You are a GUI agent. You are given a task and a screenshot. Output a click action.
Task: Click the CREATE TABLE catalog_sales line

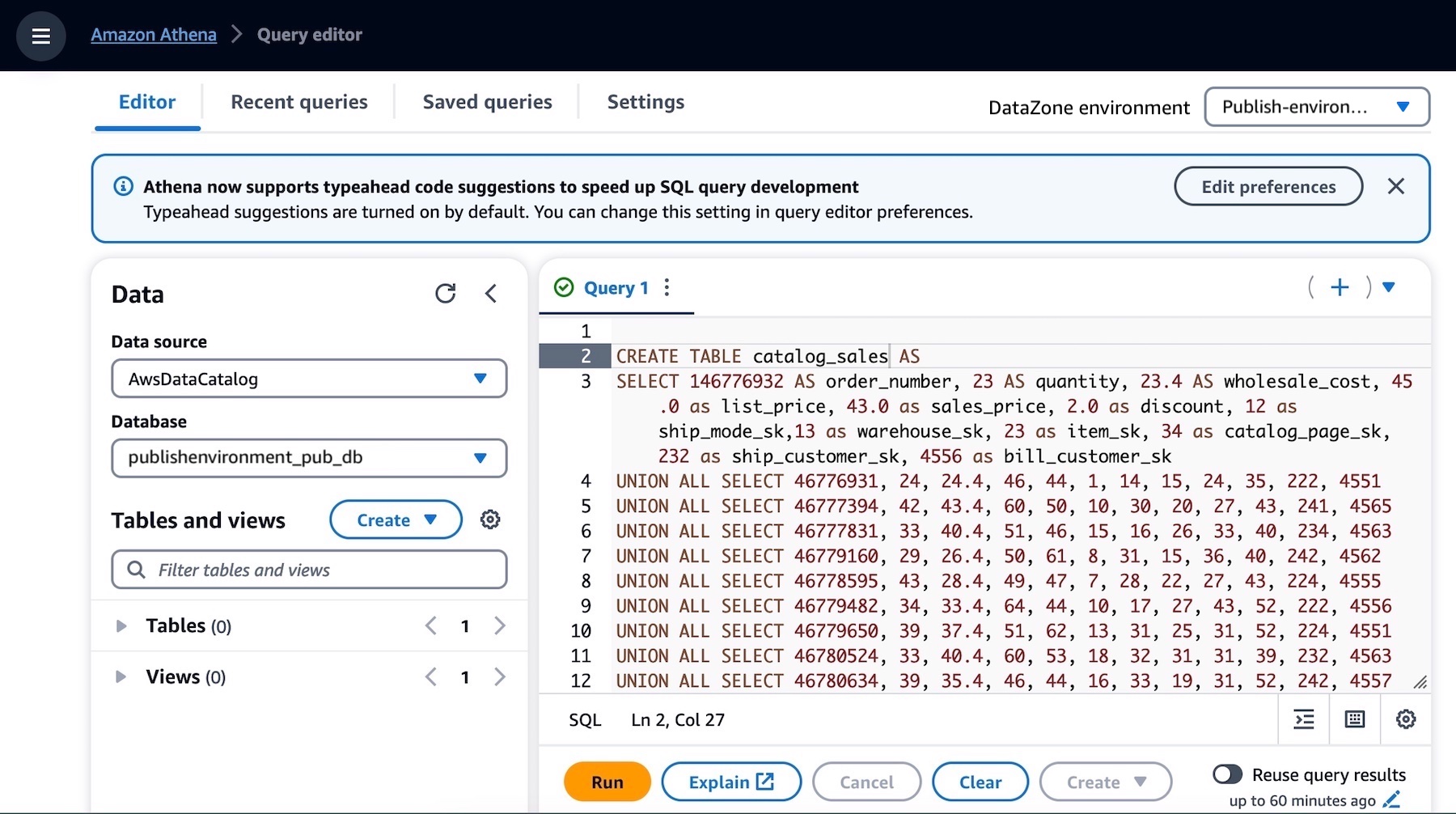click(768, 356)
